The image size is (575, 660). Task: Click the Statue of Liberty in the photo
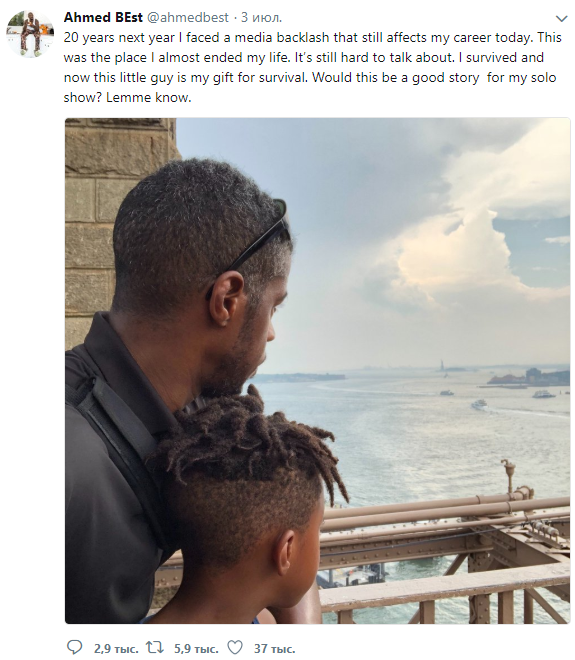point(442,365)
